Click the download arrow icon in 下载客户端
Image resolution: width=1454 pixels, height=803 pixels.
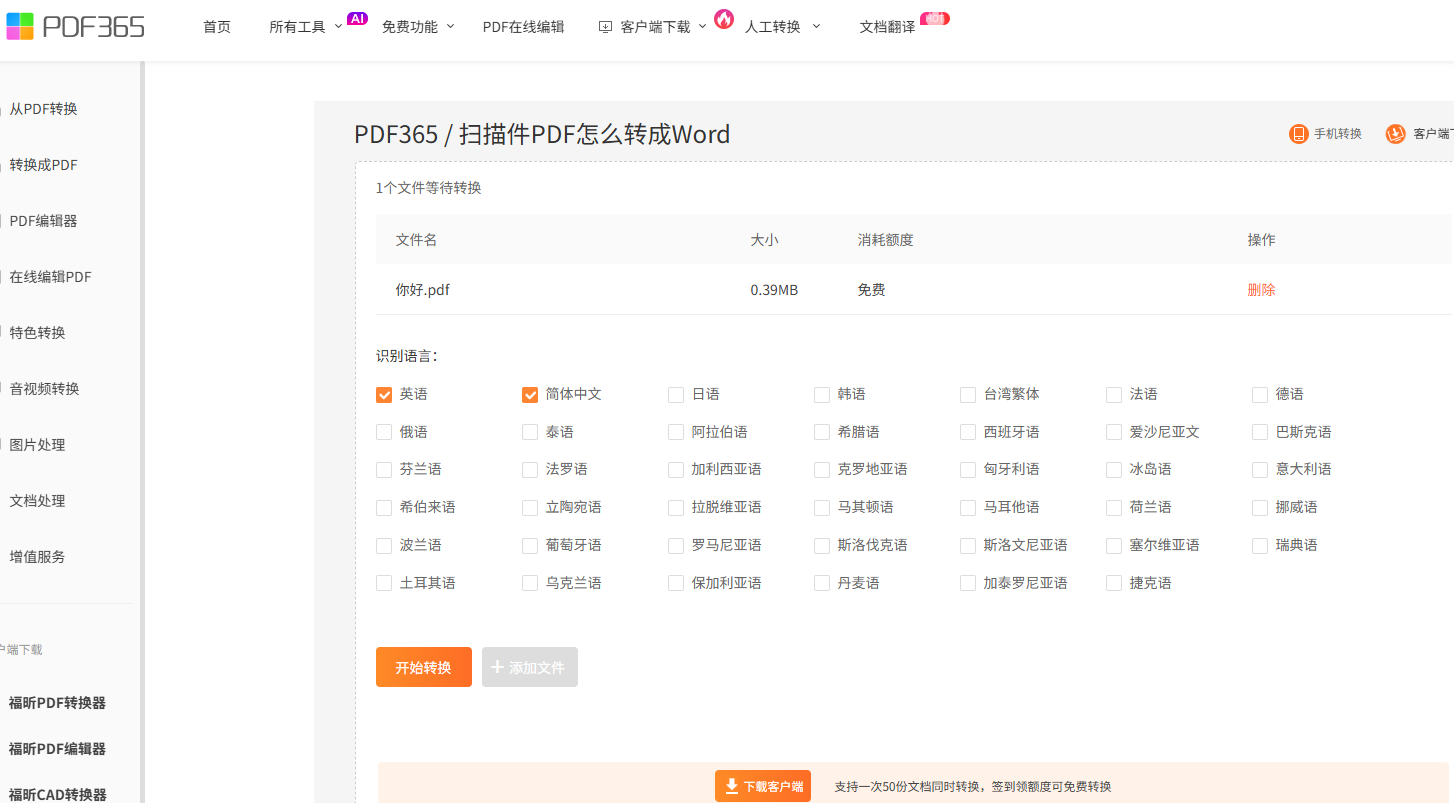732,786
